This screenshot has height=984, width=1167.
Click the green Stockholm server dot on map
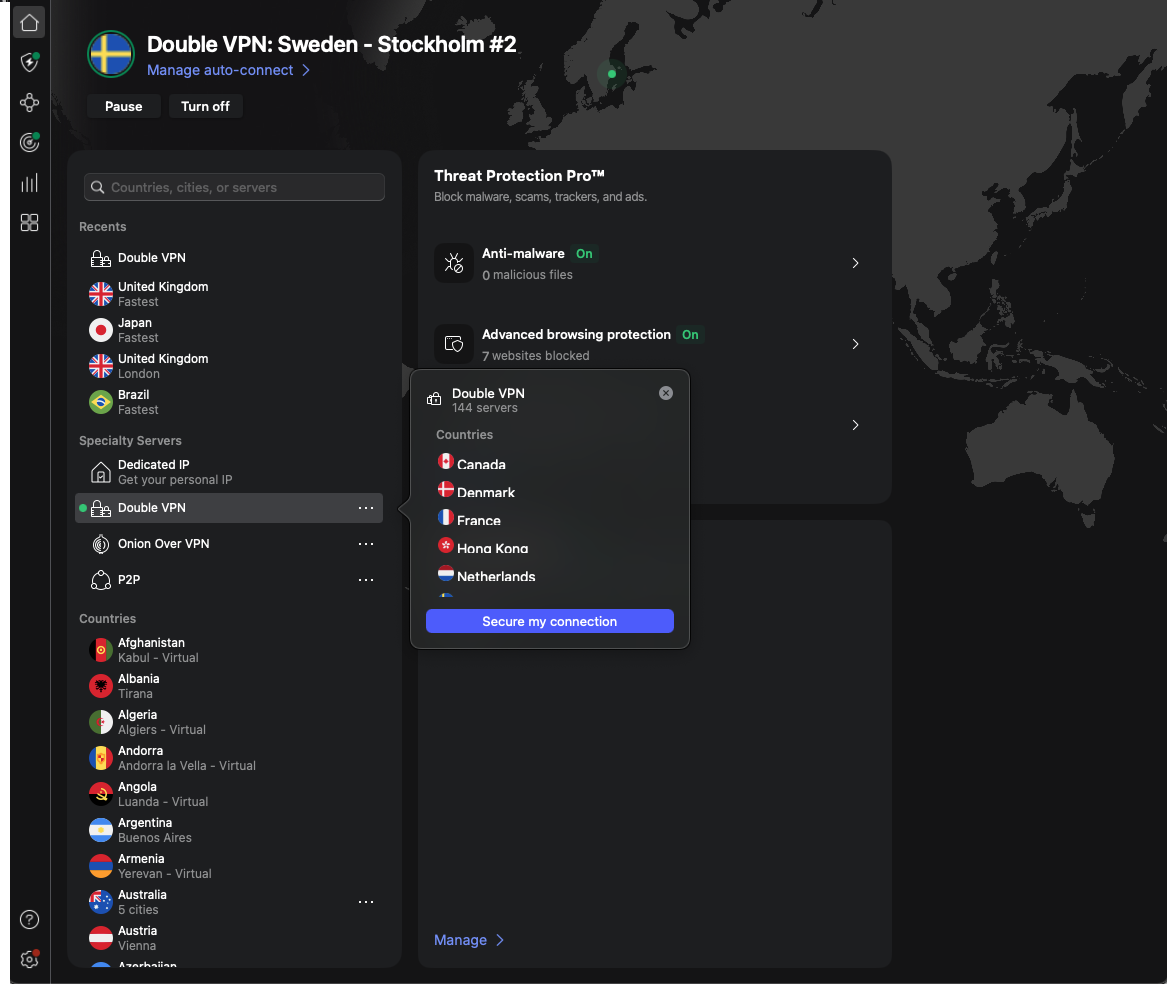tap(612, 74)
